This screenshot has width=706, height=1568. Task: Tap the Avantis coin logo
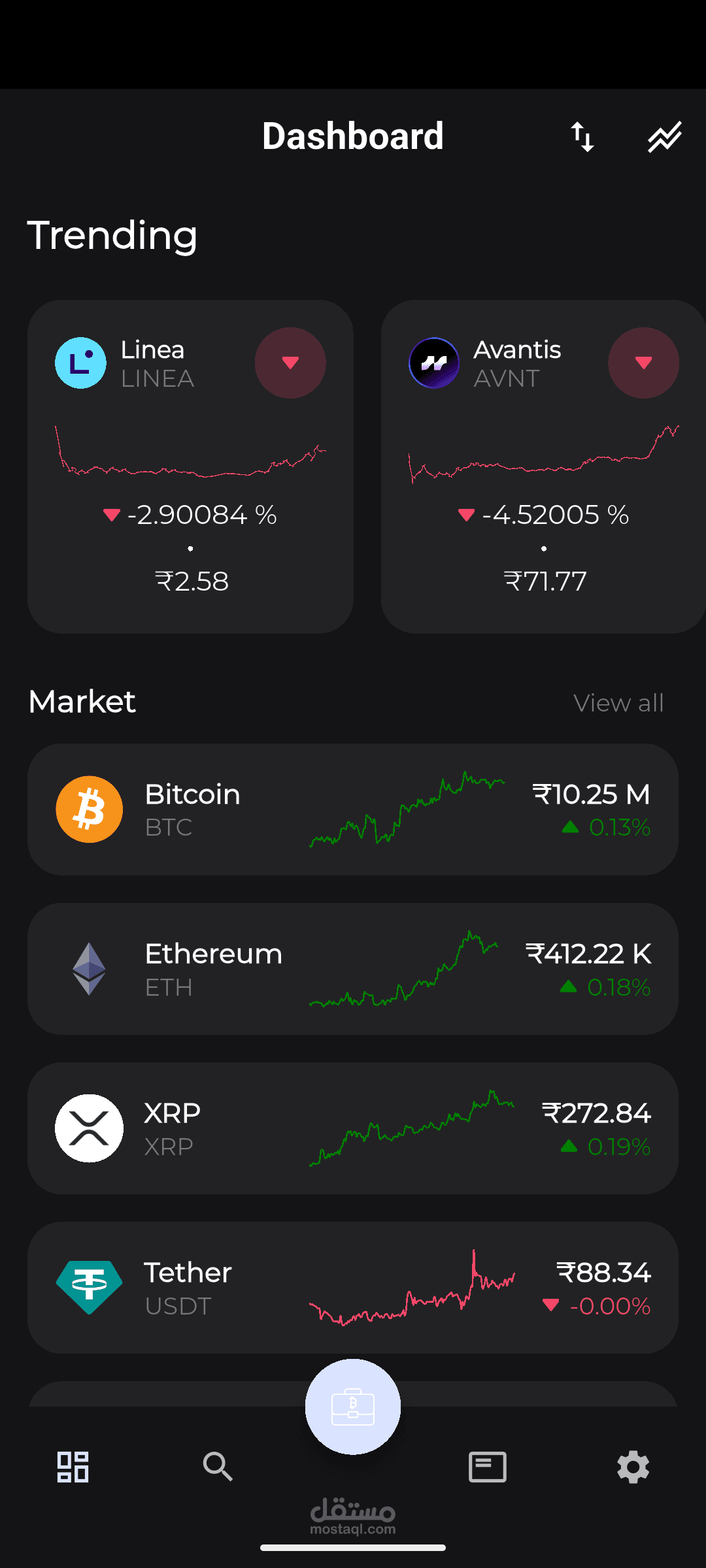434,363
